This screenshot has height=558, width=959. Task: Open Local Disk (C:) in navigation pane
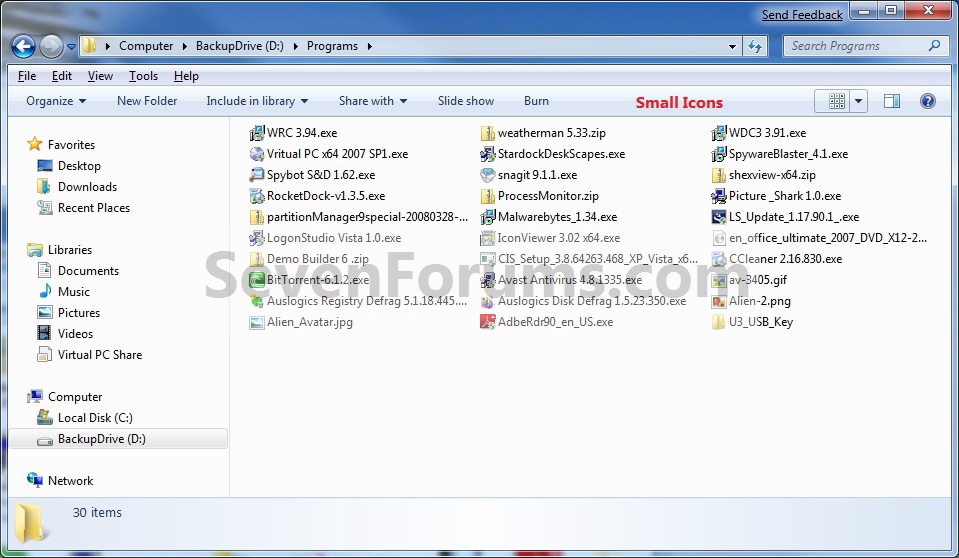[95, 418]
